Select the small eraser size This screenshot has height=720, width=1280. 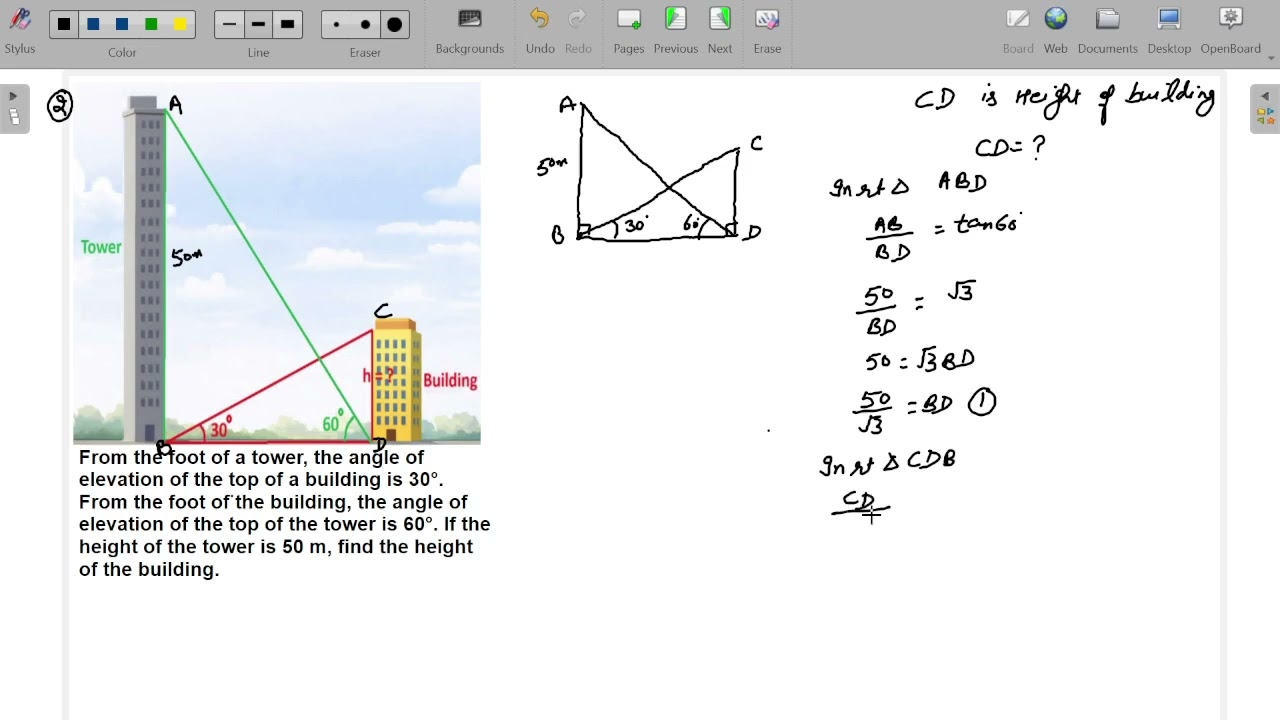click(336, 24)
